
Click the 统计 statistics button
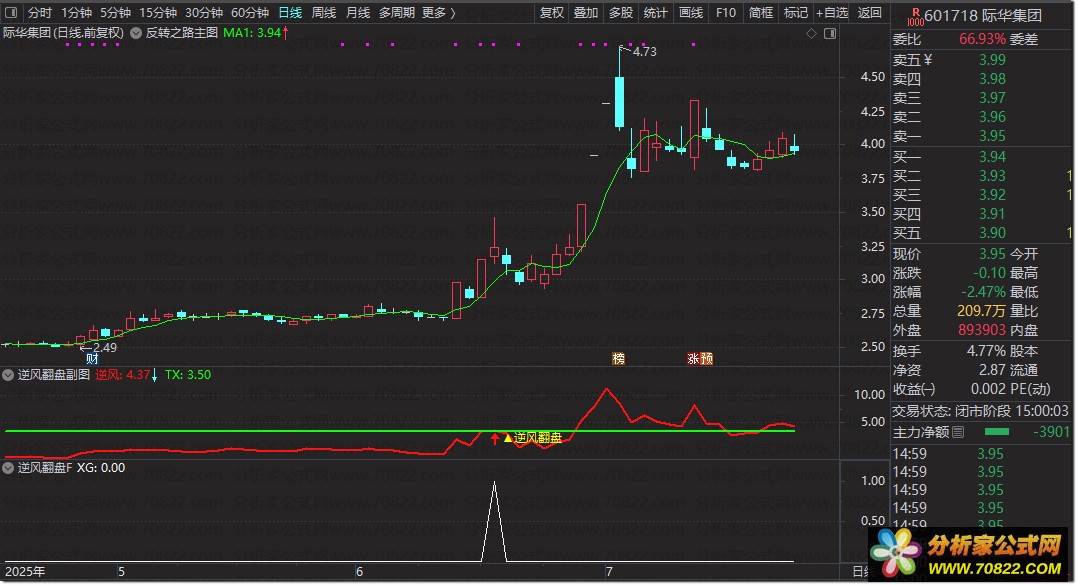coord(655,12)
